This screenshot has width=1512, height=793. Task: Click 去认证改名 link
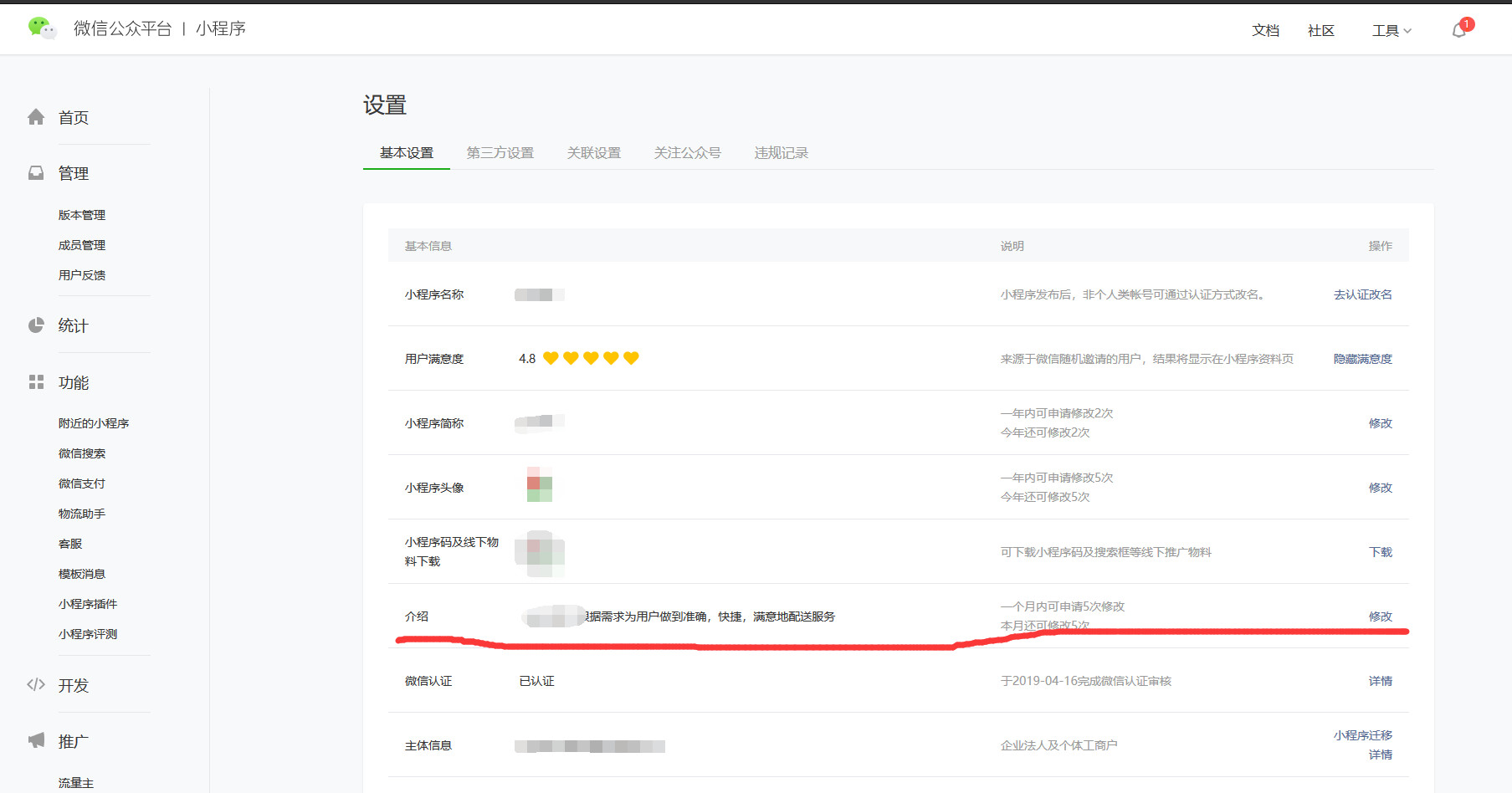click(1362, 294)
